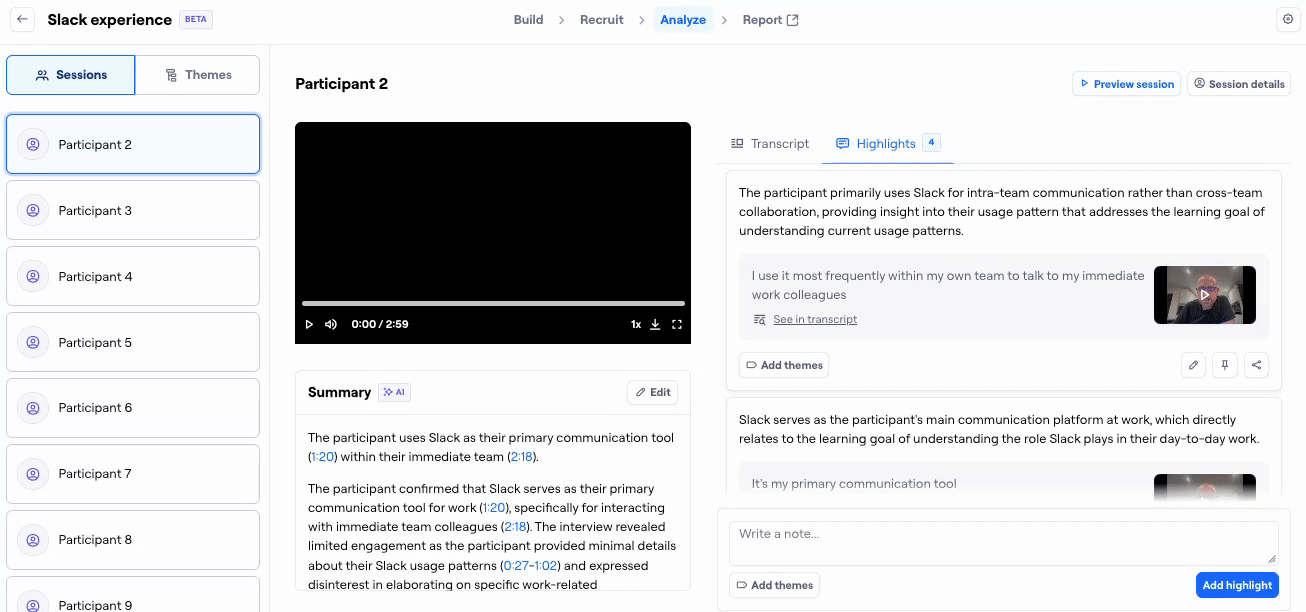Edit the first highlight with pencil icon
The width and height of the screenshot is (1306, 612).
point(1193,366)
